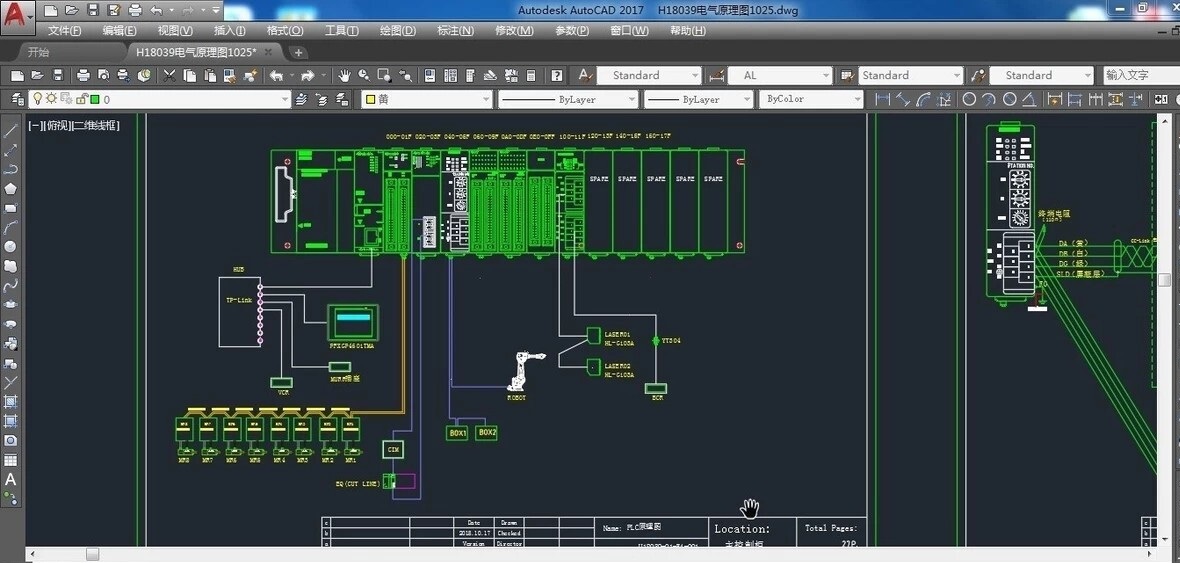Click Publish icon in standard toolbar
The width and height of the screenshot is (1180, 563).
pos(123,75)
